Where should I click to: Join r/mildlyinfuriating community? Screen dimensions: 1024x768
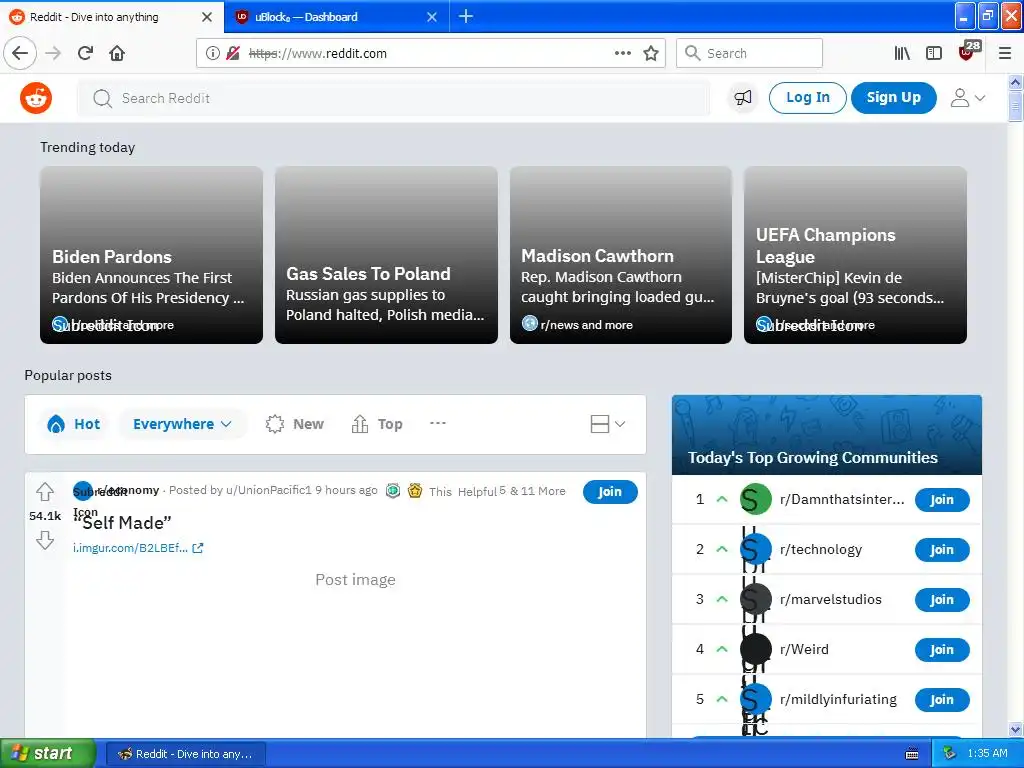coord(942,699)
